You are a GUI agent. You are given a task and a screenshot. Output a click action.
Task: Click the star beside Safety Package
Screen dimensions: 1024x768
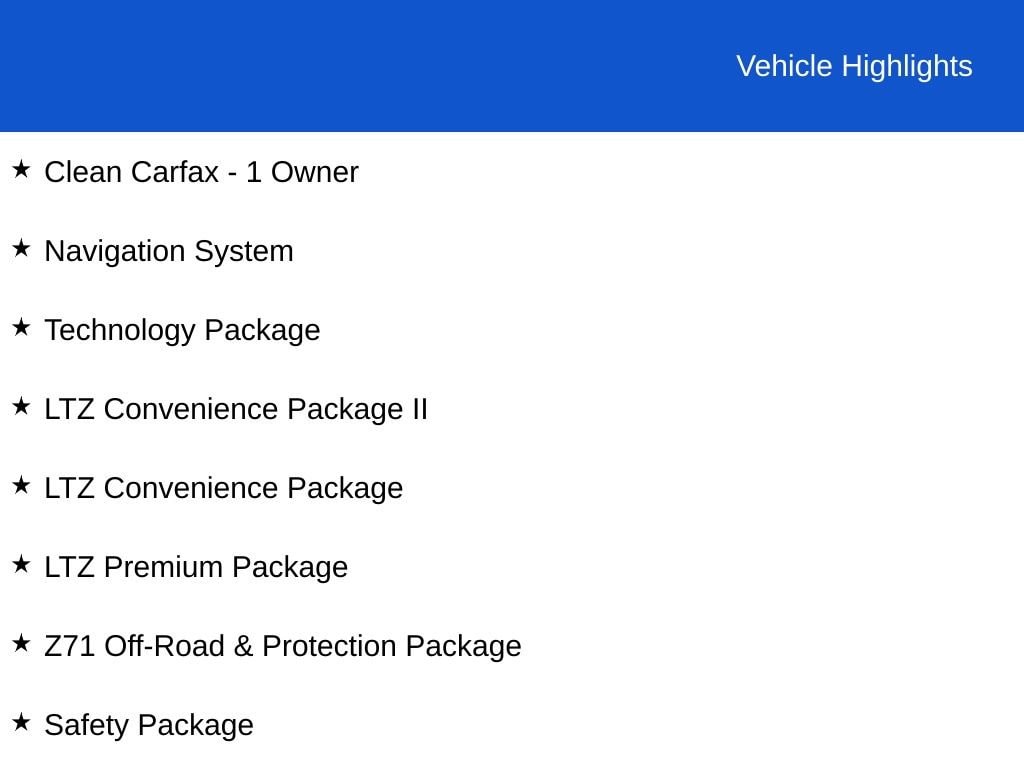[21, 723]
